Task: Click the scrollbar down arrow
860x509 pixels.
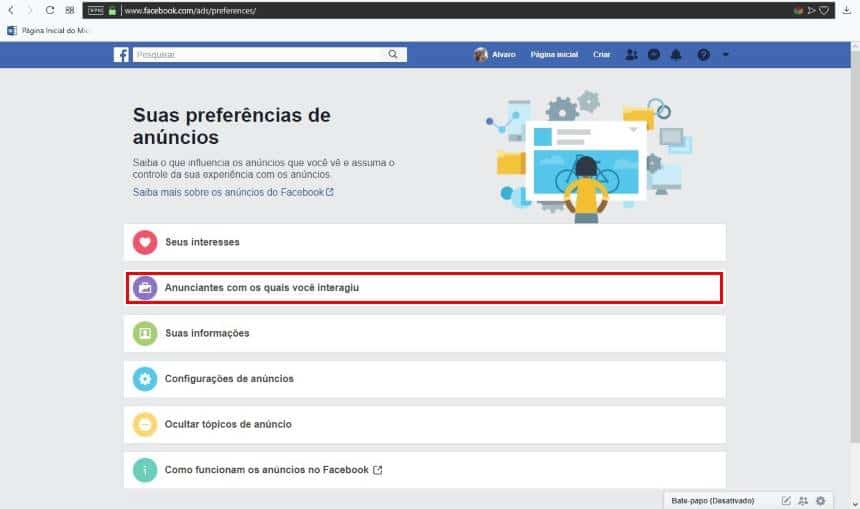Action: coord(855,503)
